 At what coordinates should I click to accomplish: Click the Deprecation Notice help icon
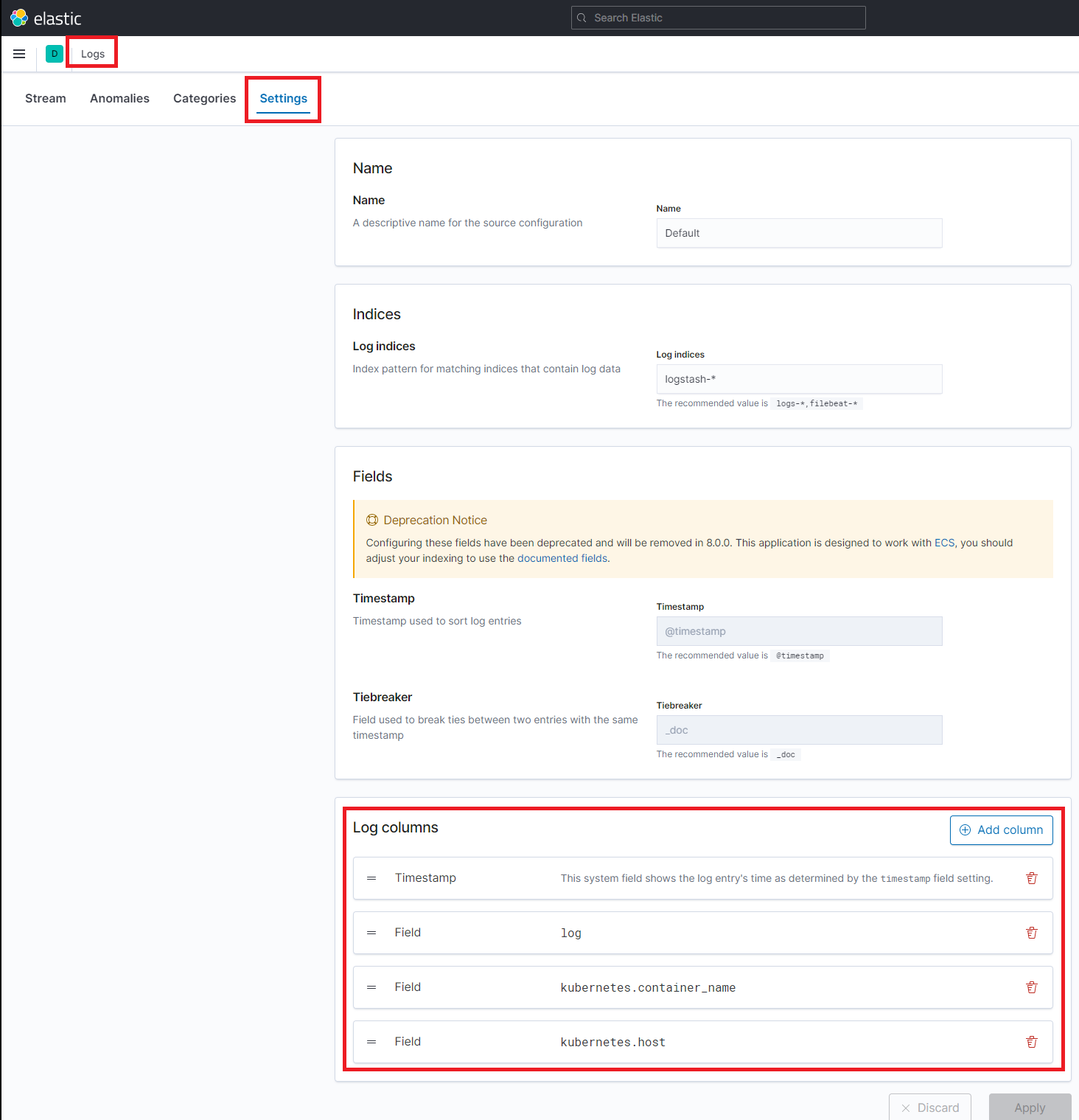pos(372,520)
